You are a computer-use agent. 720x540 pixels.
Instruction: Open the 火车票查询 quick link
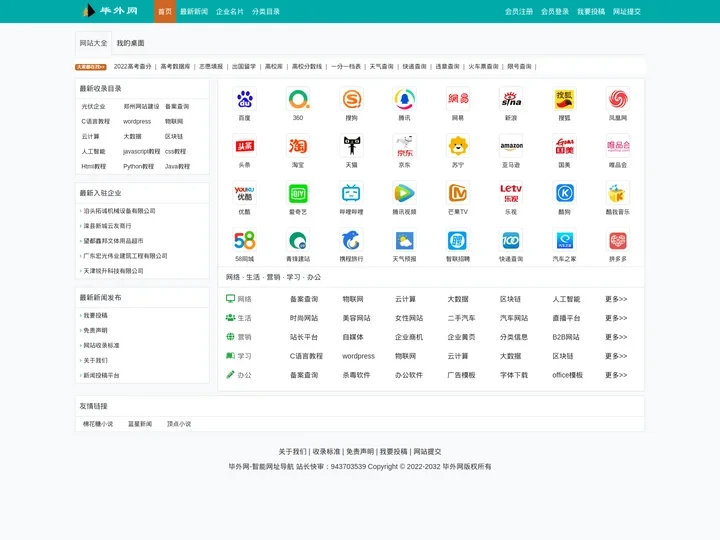pos(484,67)
